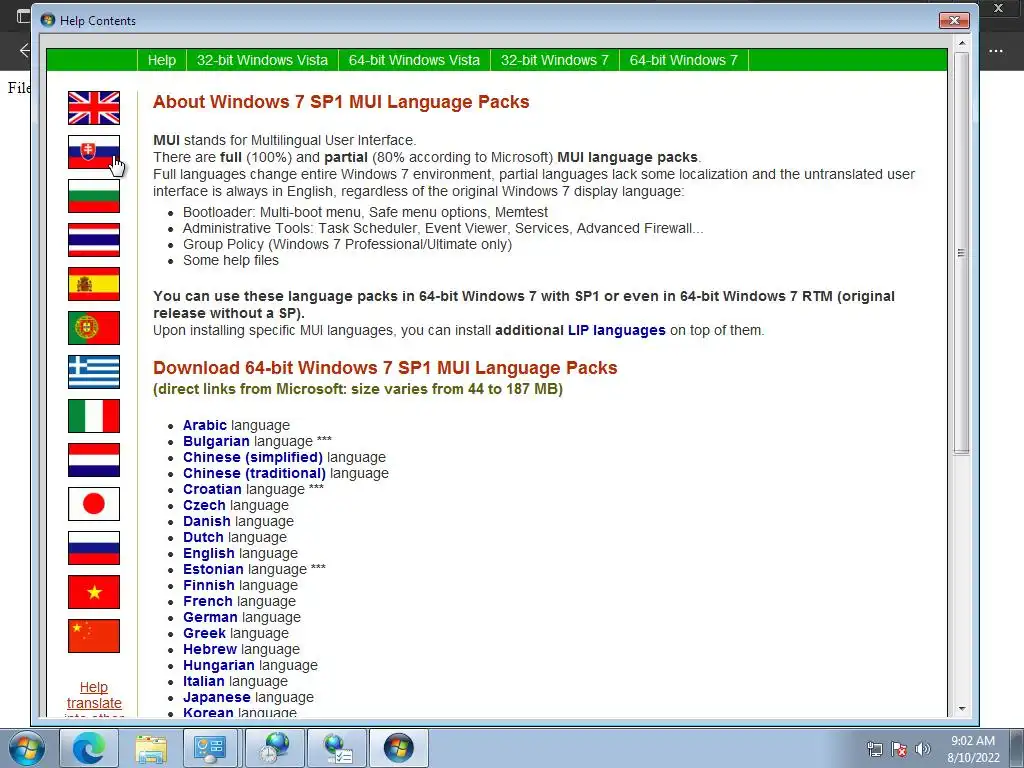The width and height of the screenshot is (1024, 768).
Task: Click the Show desktop strip beside the clock
Action: [1017, 748]
